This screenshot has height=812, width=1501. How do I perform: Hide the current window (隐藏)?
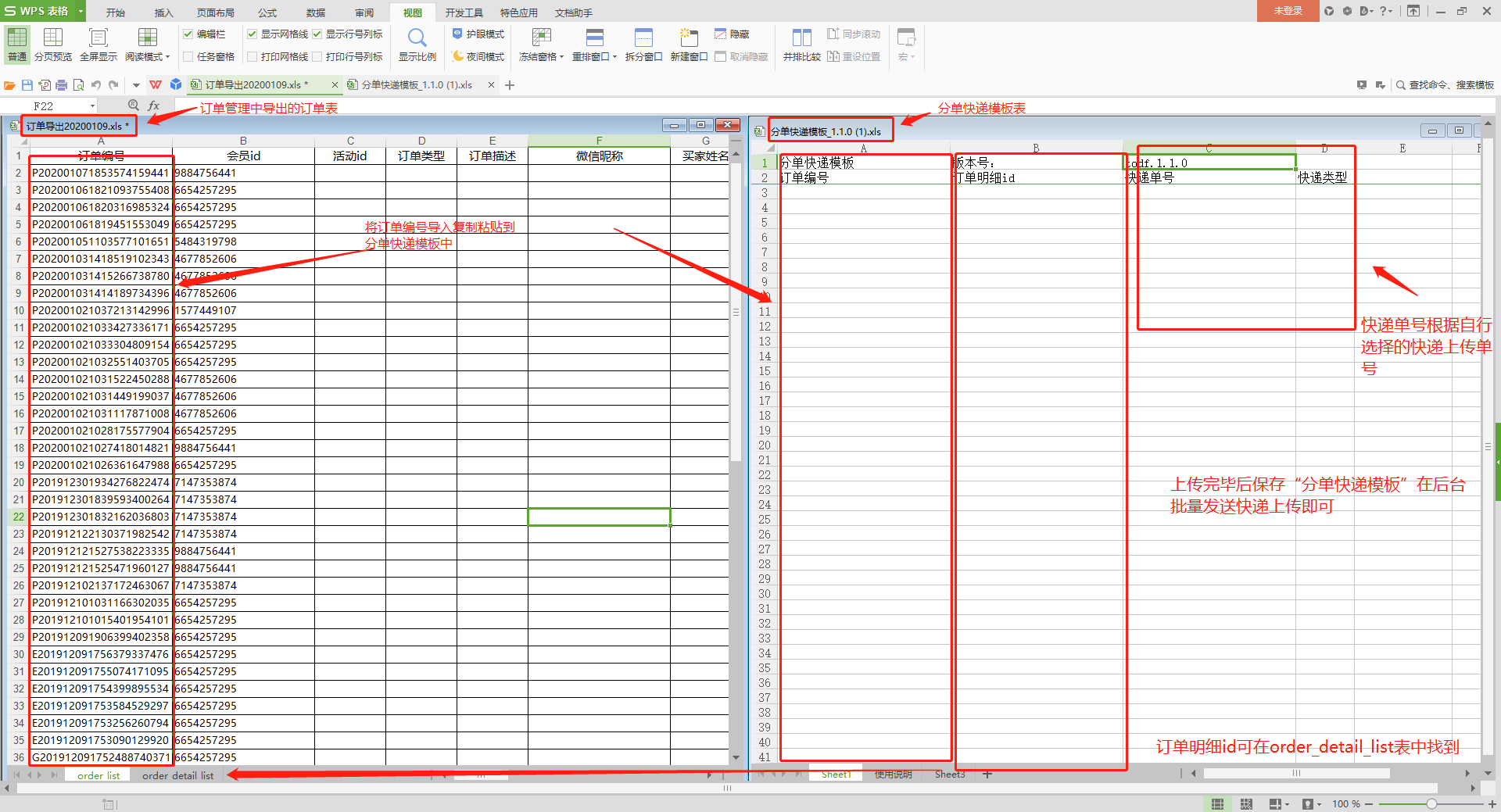(732, 34)
